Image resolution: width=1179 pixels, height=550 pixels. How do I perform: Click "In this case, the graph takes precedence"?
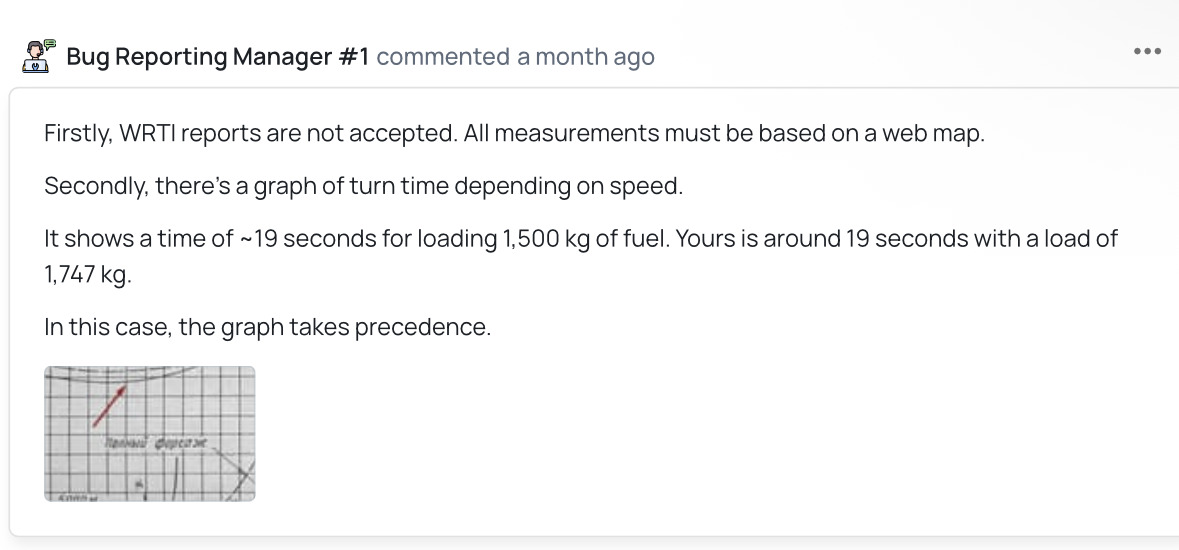coord(267,327)
